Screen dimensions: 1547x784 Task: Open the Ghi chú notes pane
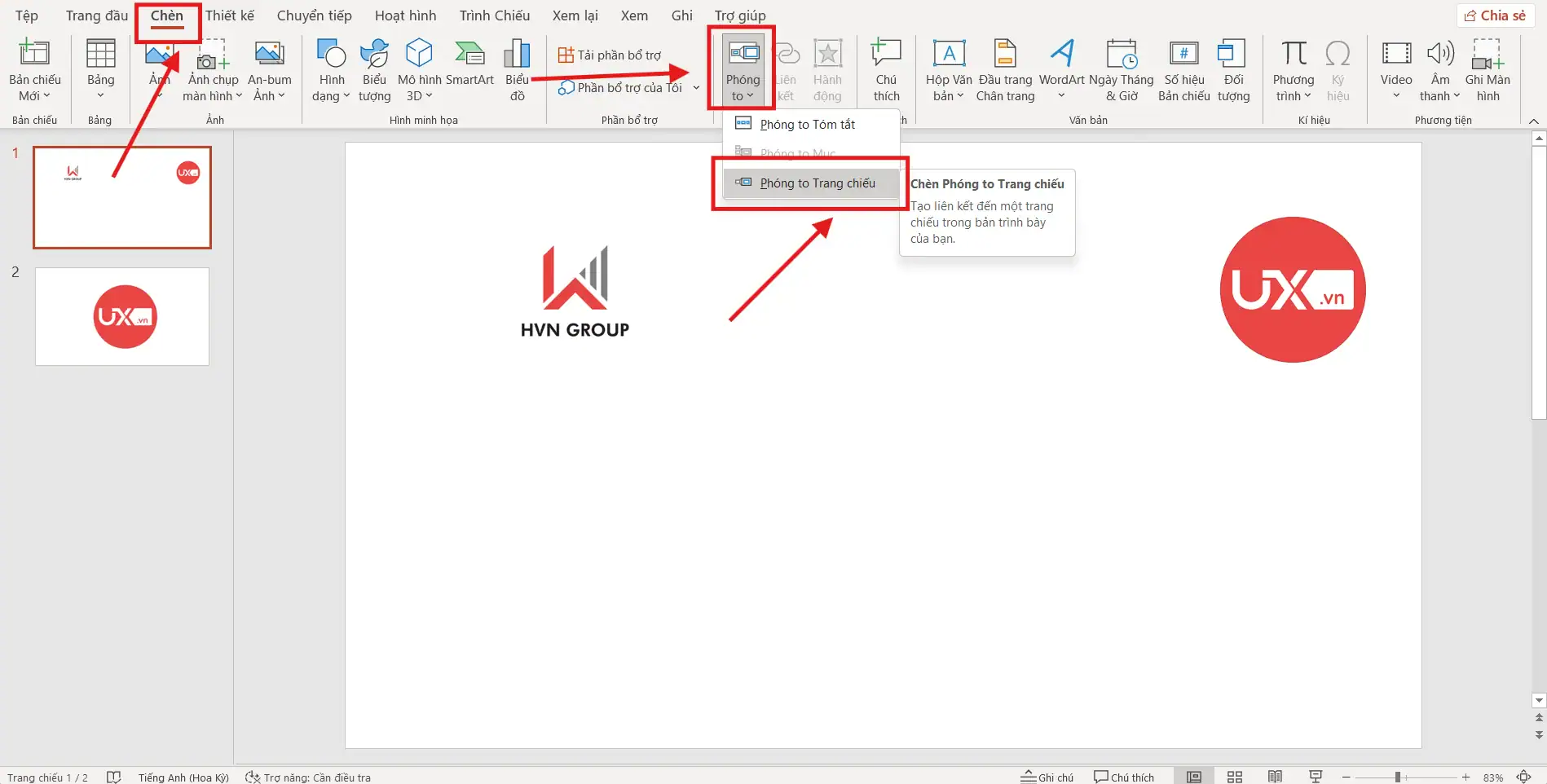(1047, 777)
